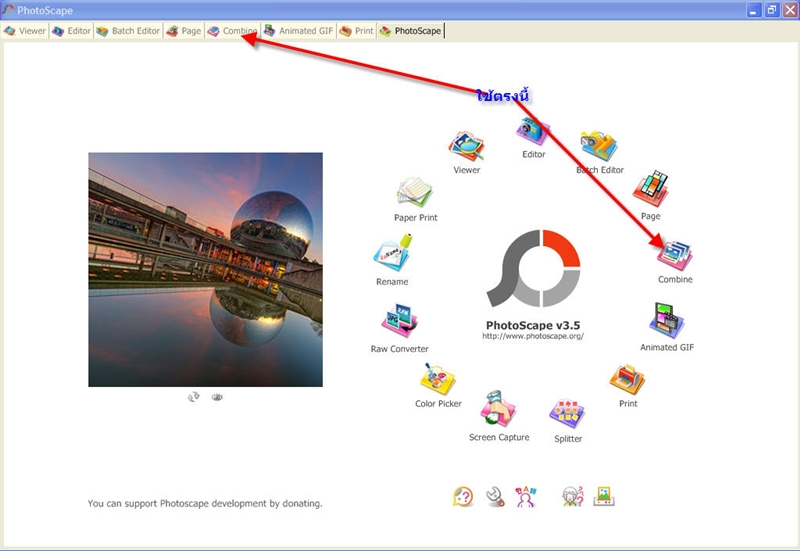Click the PhotoScape v3.5 title text

(x=533, y=325)
